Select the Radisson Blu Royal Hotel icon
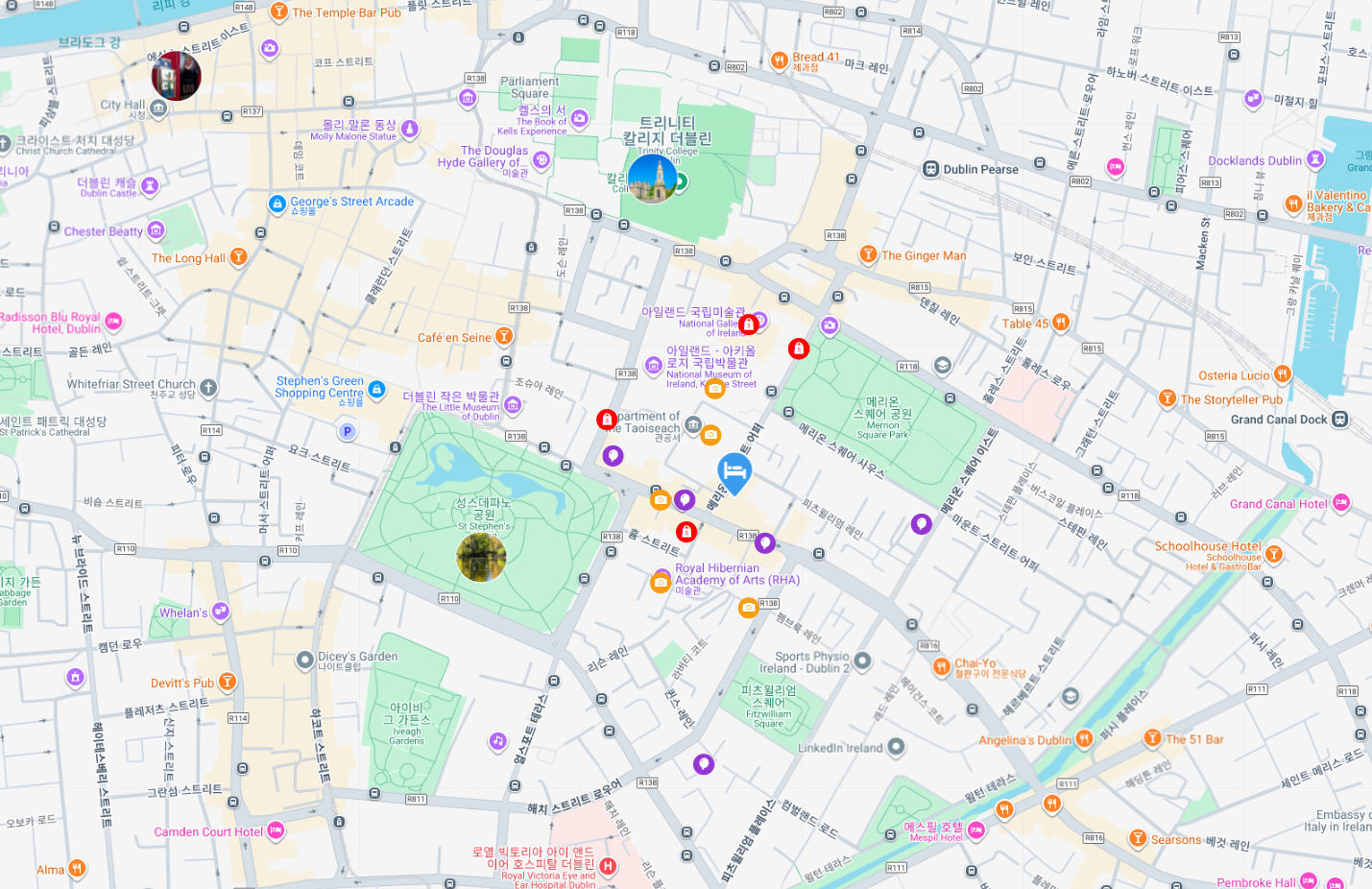The image size is (1372, 889). click(113, 322)
